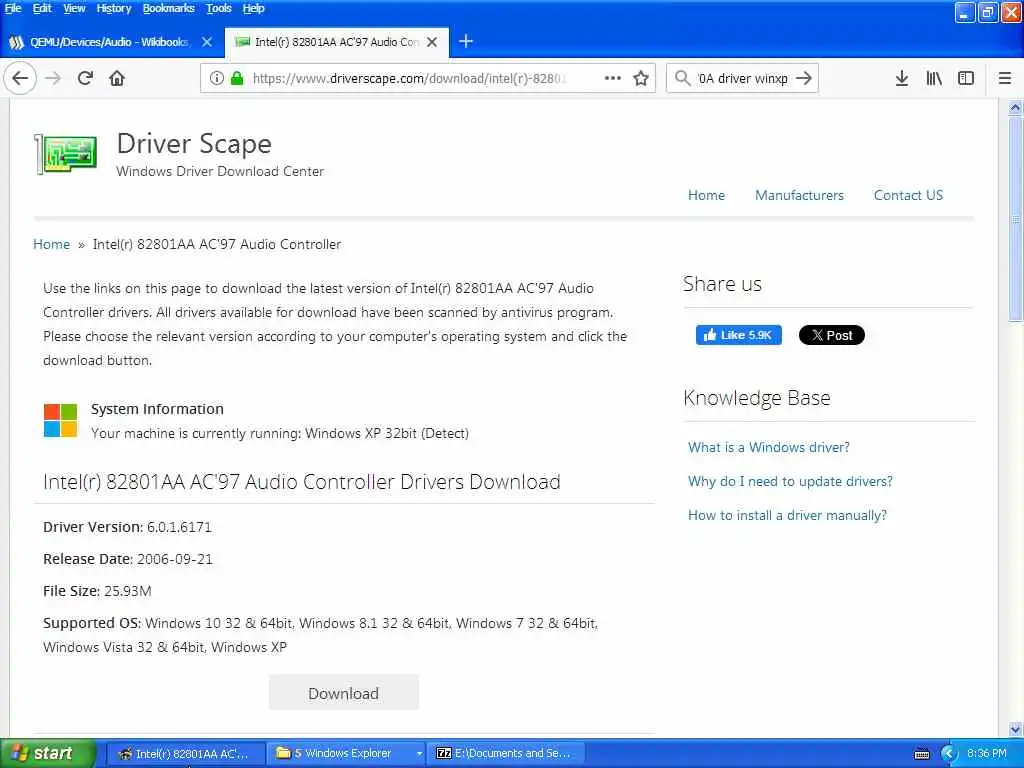
Task: Open page actions three-dot menu
Action: point(613,78)
